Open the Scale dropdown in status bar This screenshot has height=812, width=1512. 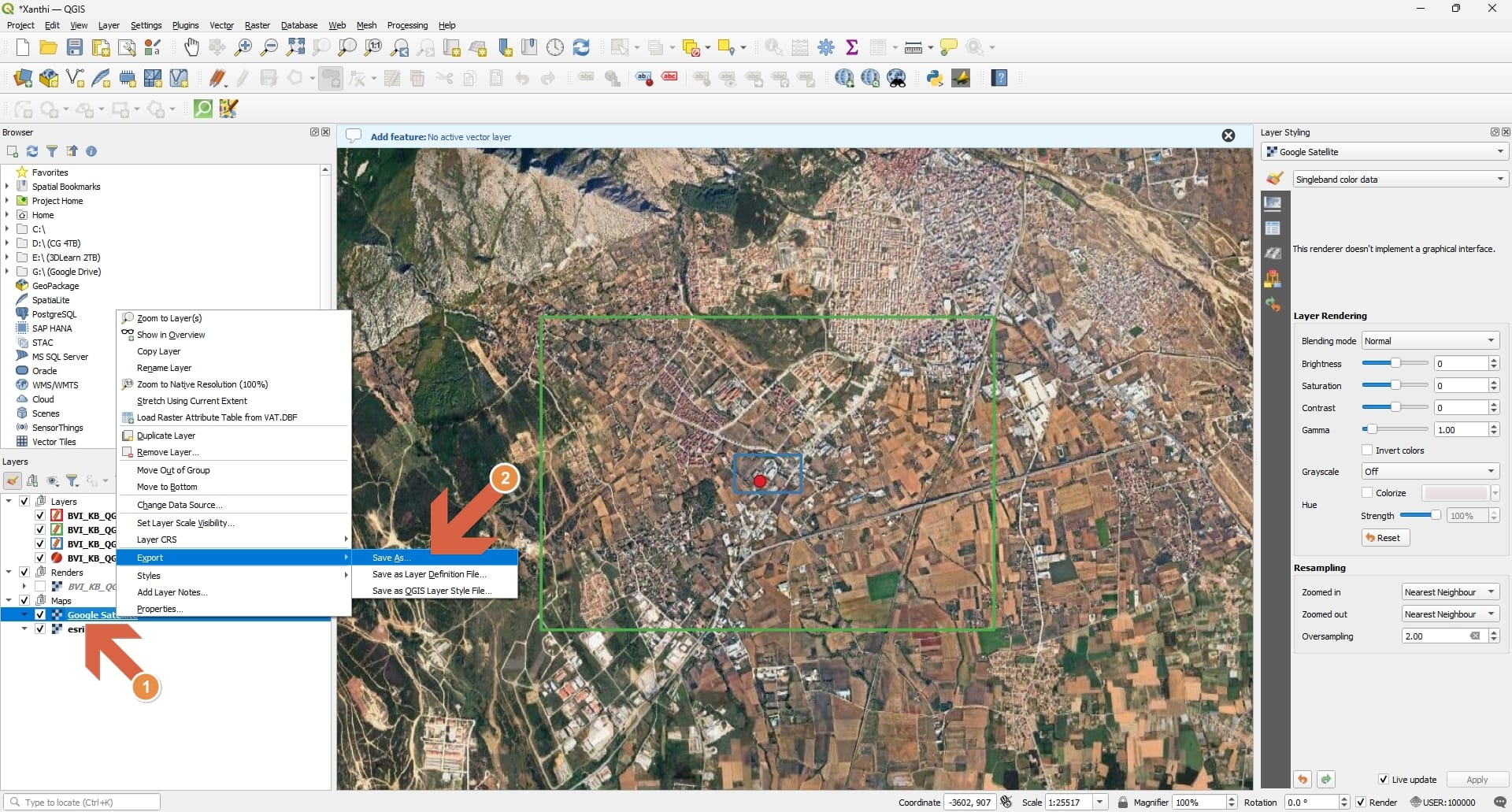click(1100, 803)
